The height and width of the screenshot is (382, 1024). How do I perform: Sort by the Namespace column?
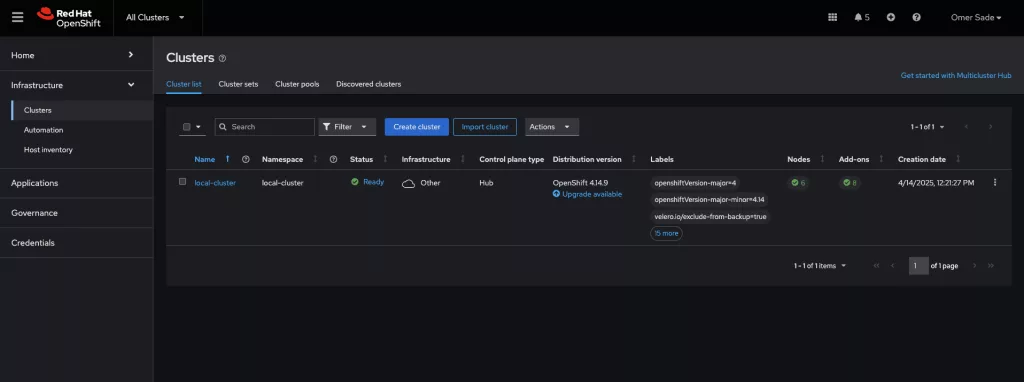point(315,159)
